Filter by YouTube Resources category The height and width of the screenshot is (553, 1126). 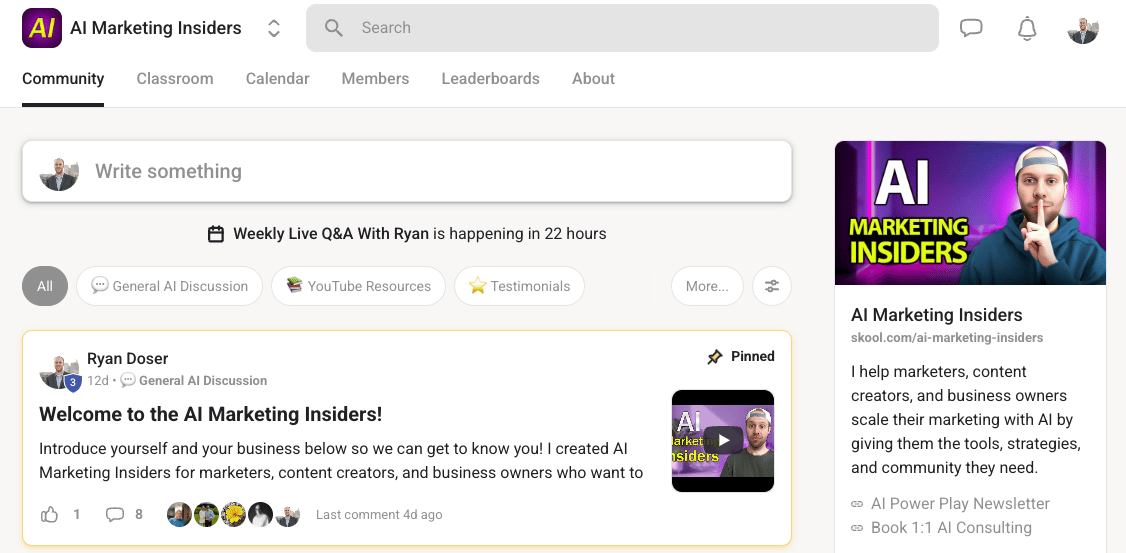(358, 286)
